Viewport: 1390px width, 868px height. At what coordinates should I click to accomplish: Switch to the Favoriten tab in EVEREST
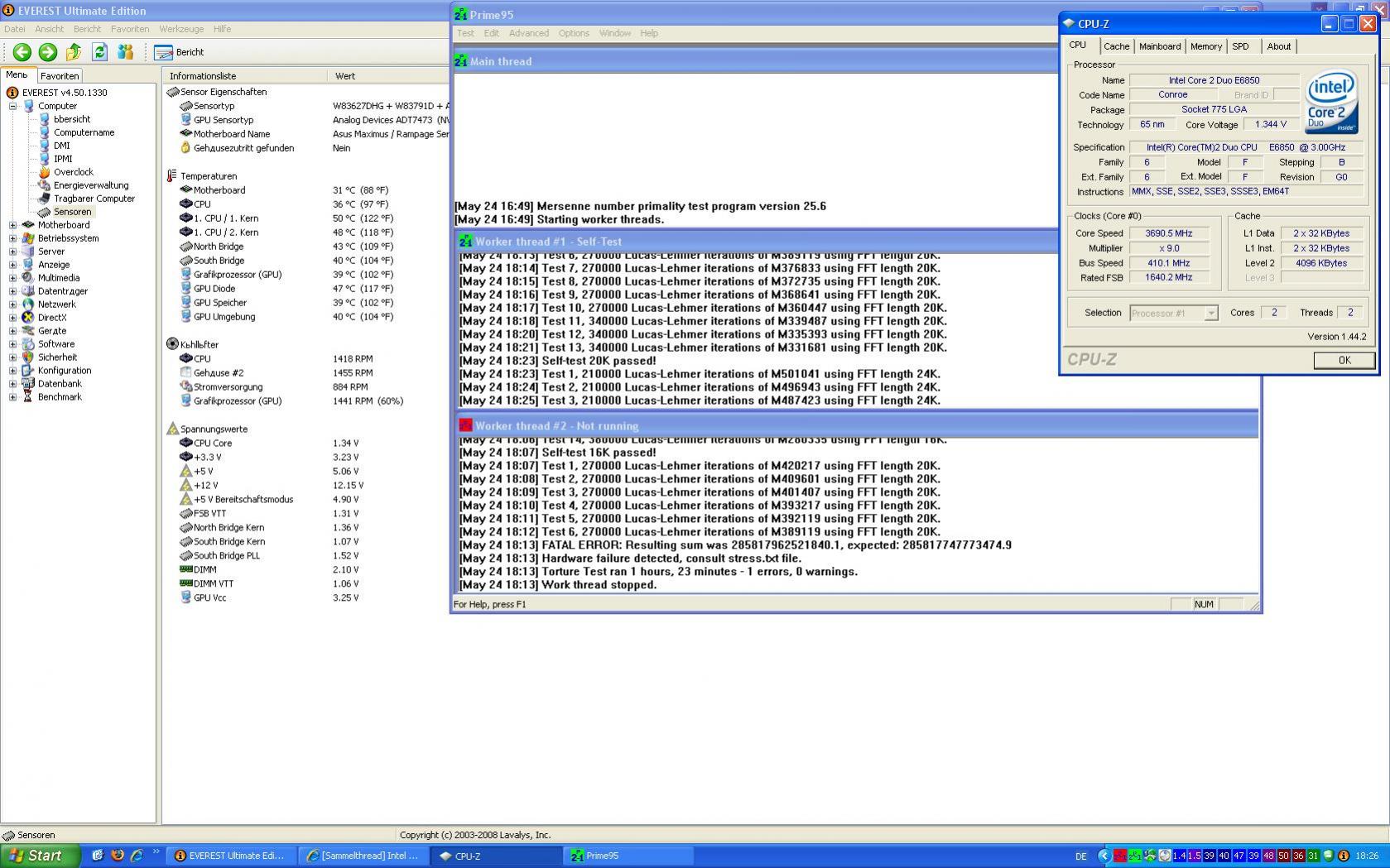click(60, 76)
